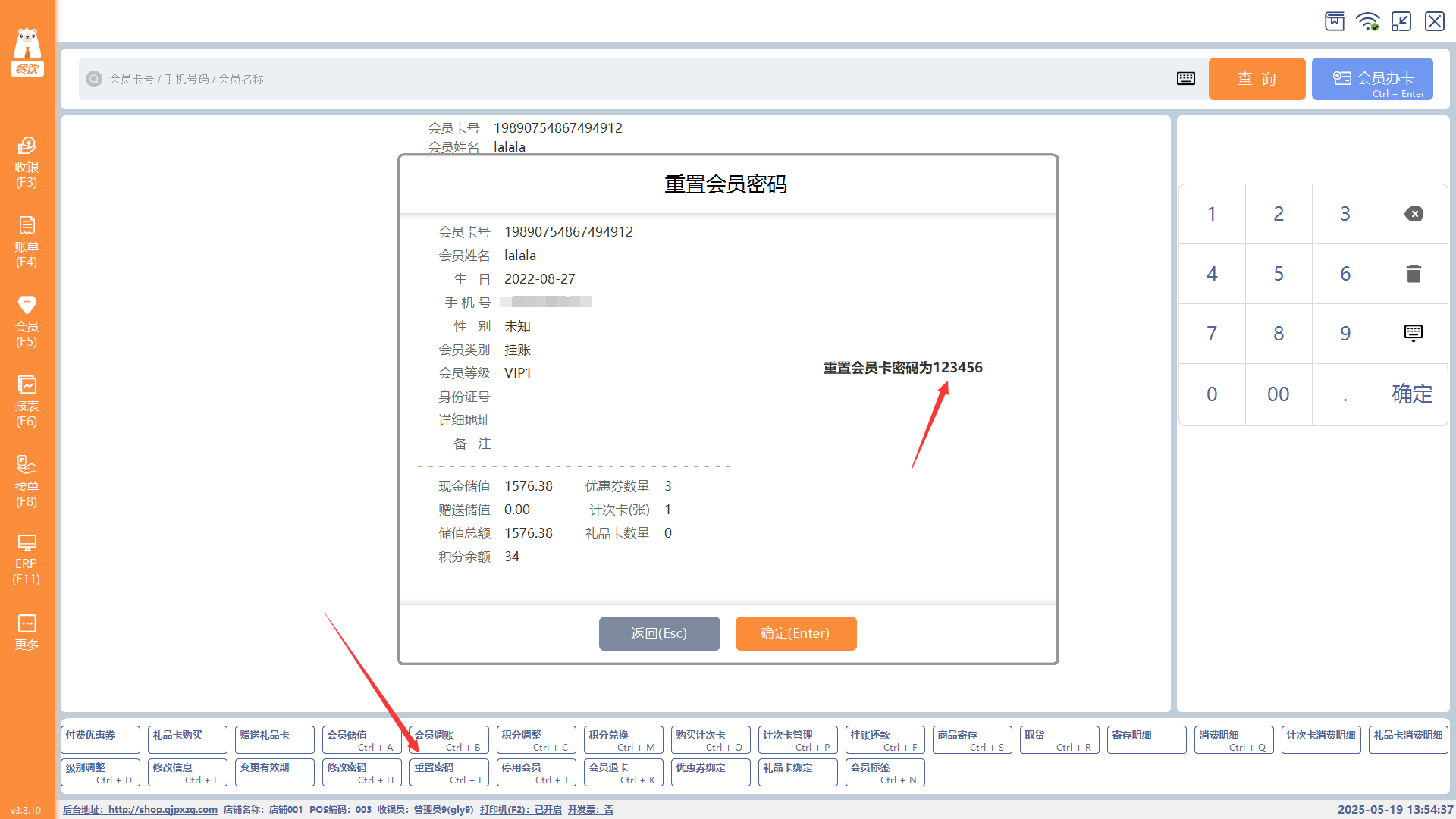Select the 重置密码 function button
Screen dimensions: 1456x819
(449, 772)
